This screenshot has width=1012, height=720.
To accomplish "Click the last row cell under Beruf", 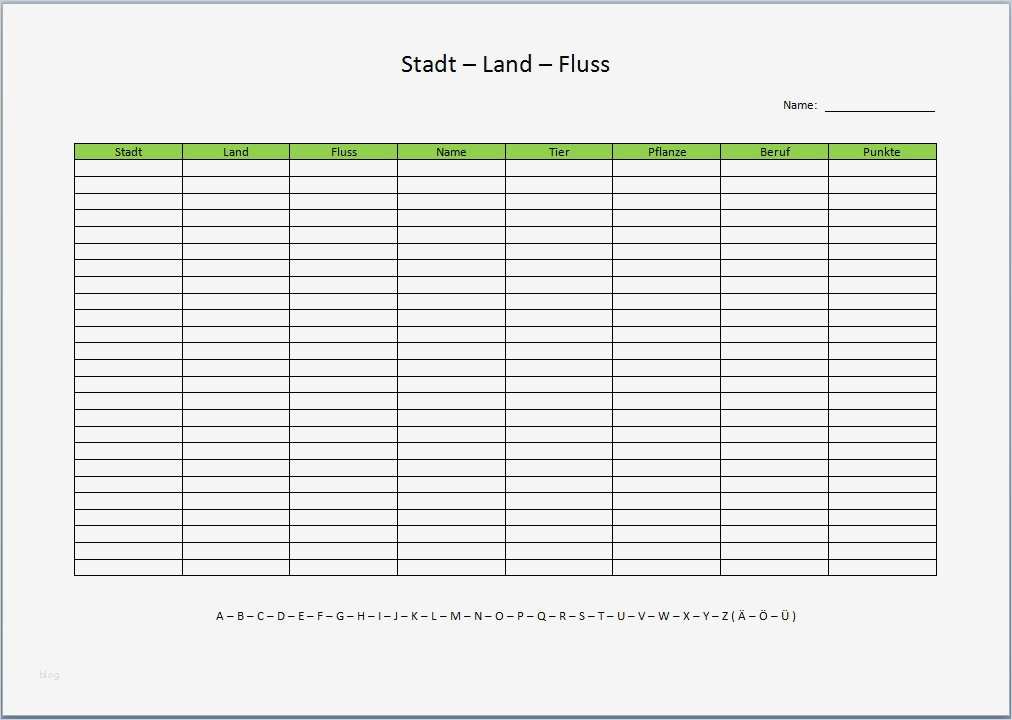I will click(x=774, y=567).
